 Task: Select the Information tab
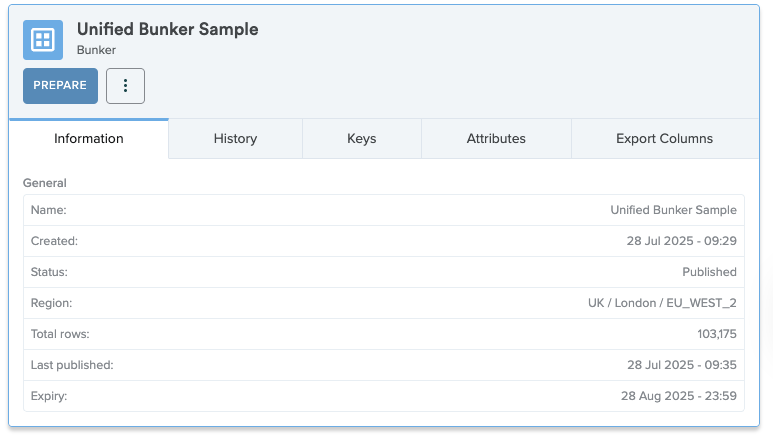89,139
